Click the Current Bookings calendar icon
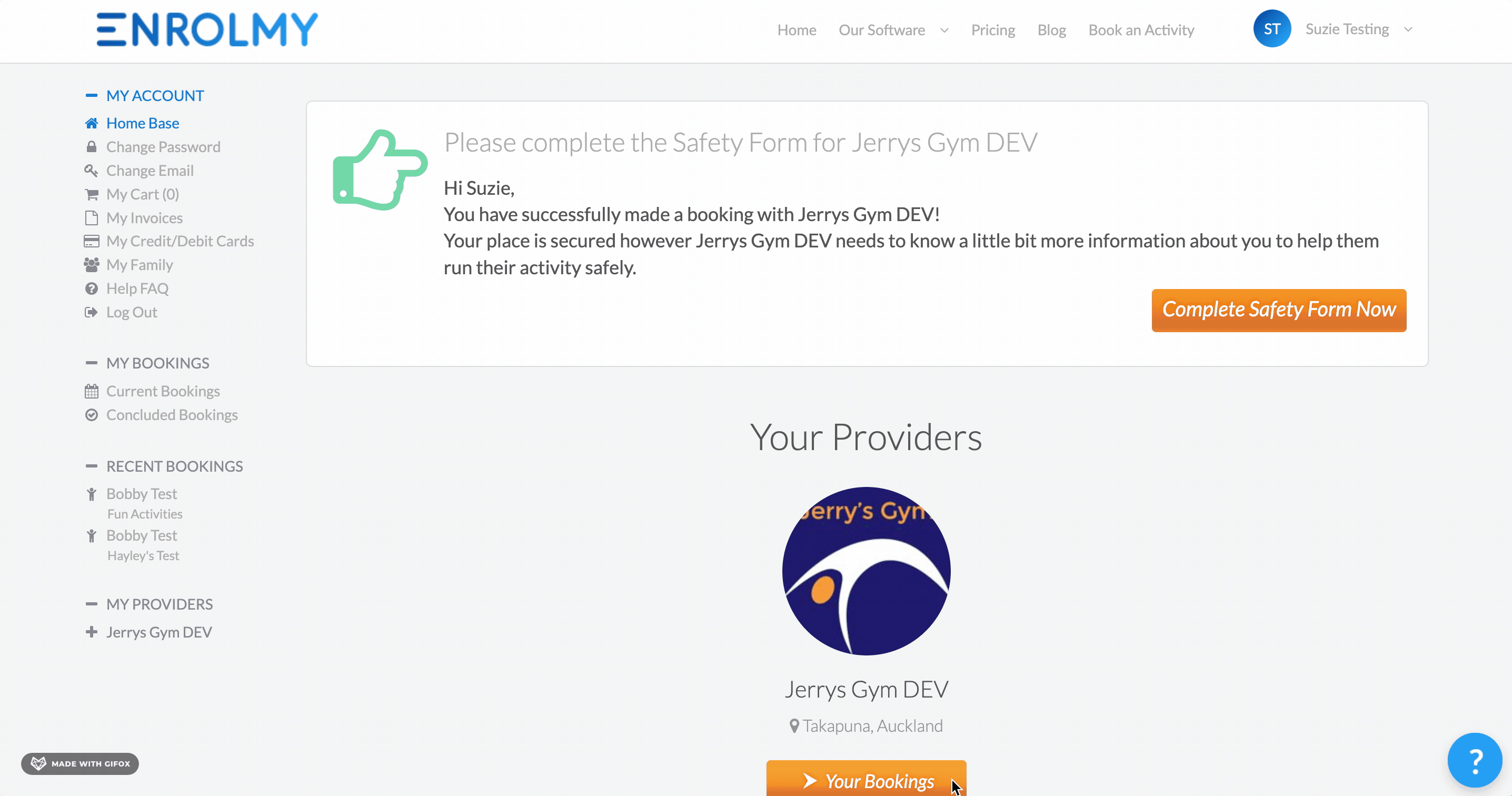The width and height of the screenshot is (1512, 796). [x=92, y=391]
